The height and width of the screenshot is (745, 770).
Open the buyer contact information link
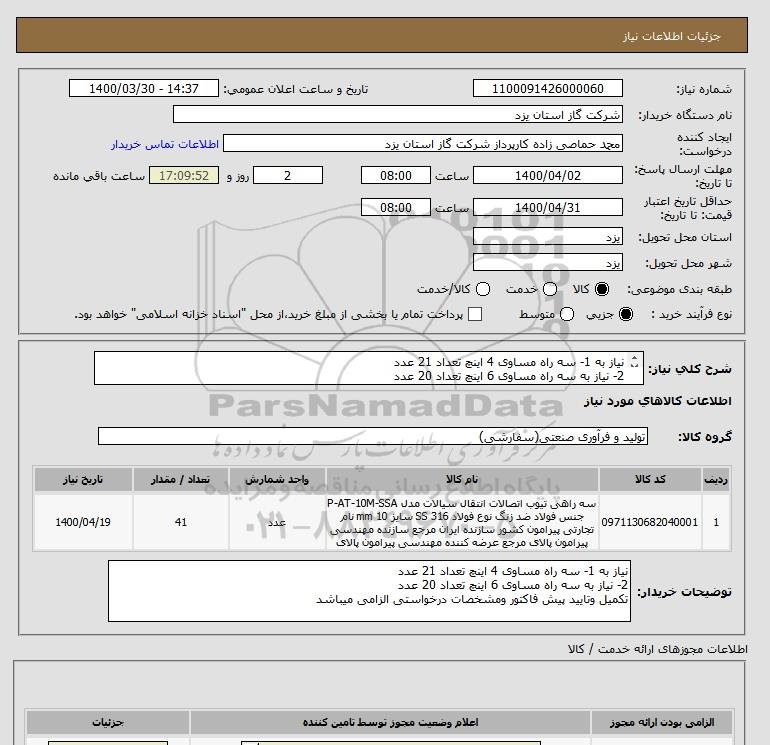165,144
